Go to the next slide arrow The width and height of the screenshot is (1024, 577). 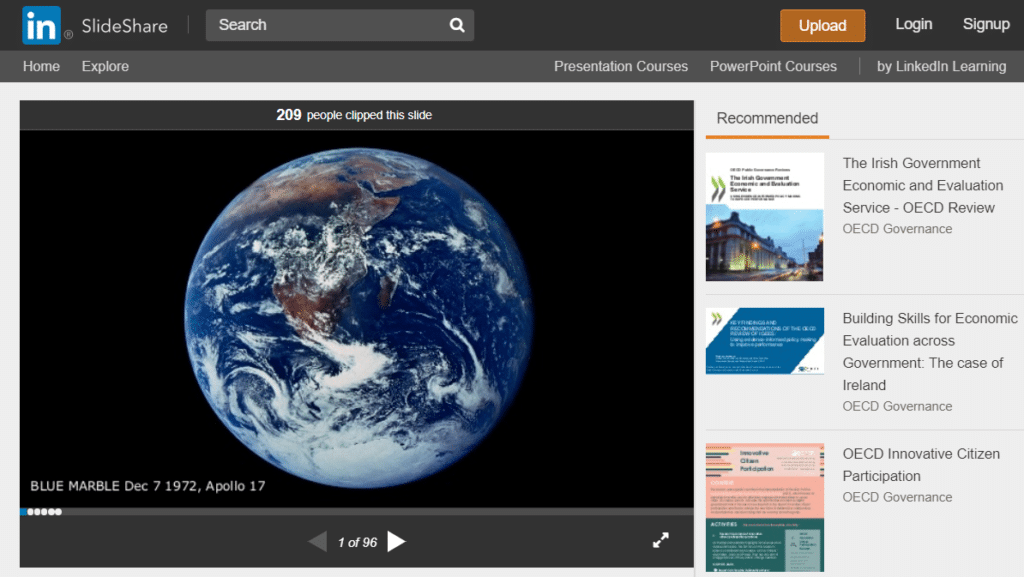[396, 541]
